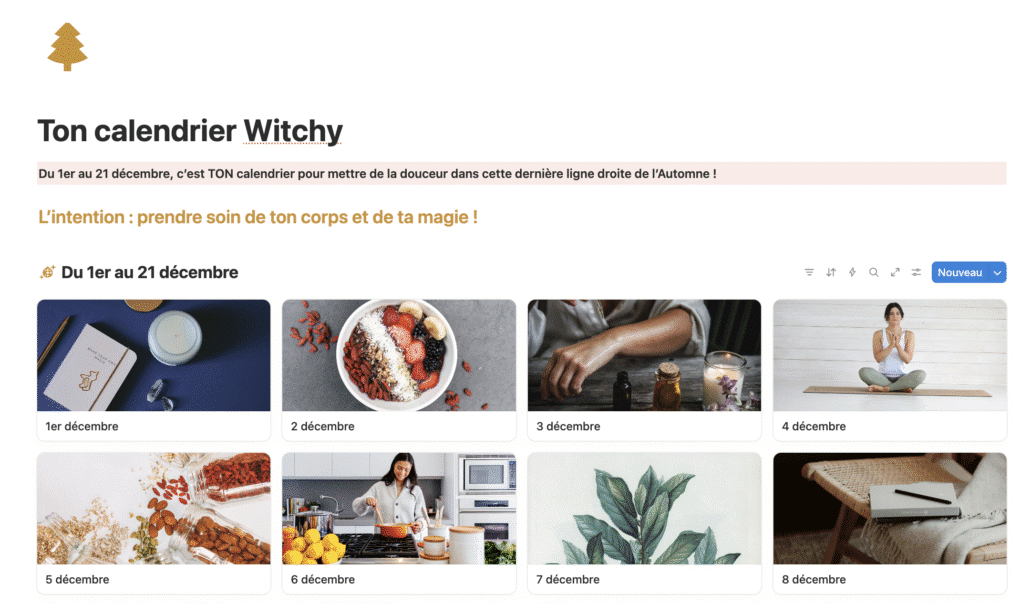Image resolution: width=1030 pixels, height=604 pixels.
Task: Open the 1er décembre card
Action: pos(154,370)
